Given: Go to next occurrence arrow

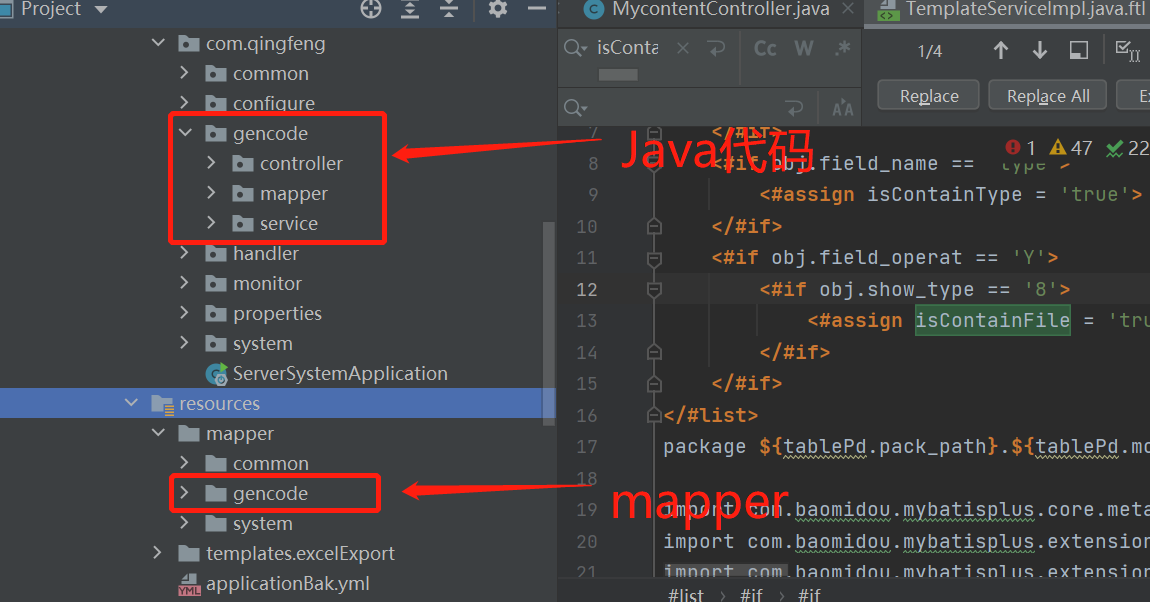Looking at the screenshot, I should coord(1039,51).
